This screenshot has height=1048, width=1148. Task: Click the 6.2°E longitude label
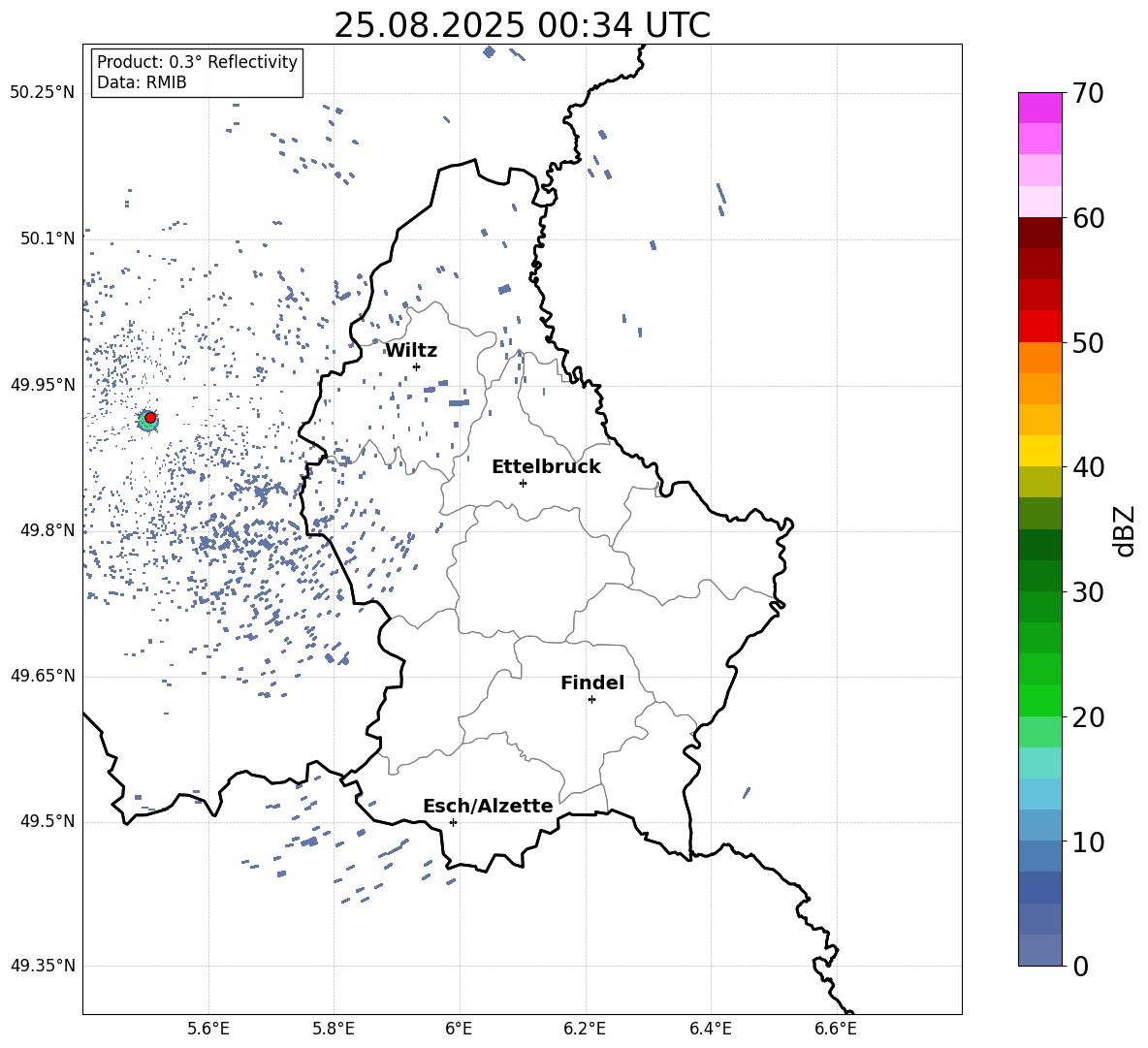pos(585,1029)
